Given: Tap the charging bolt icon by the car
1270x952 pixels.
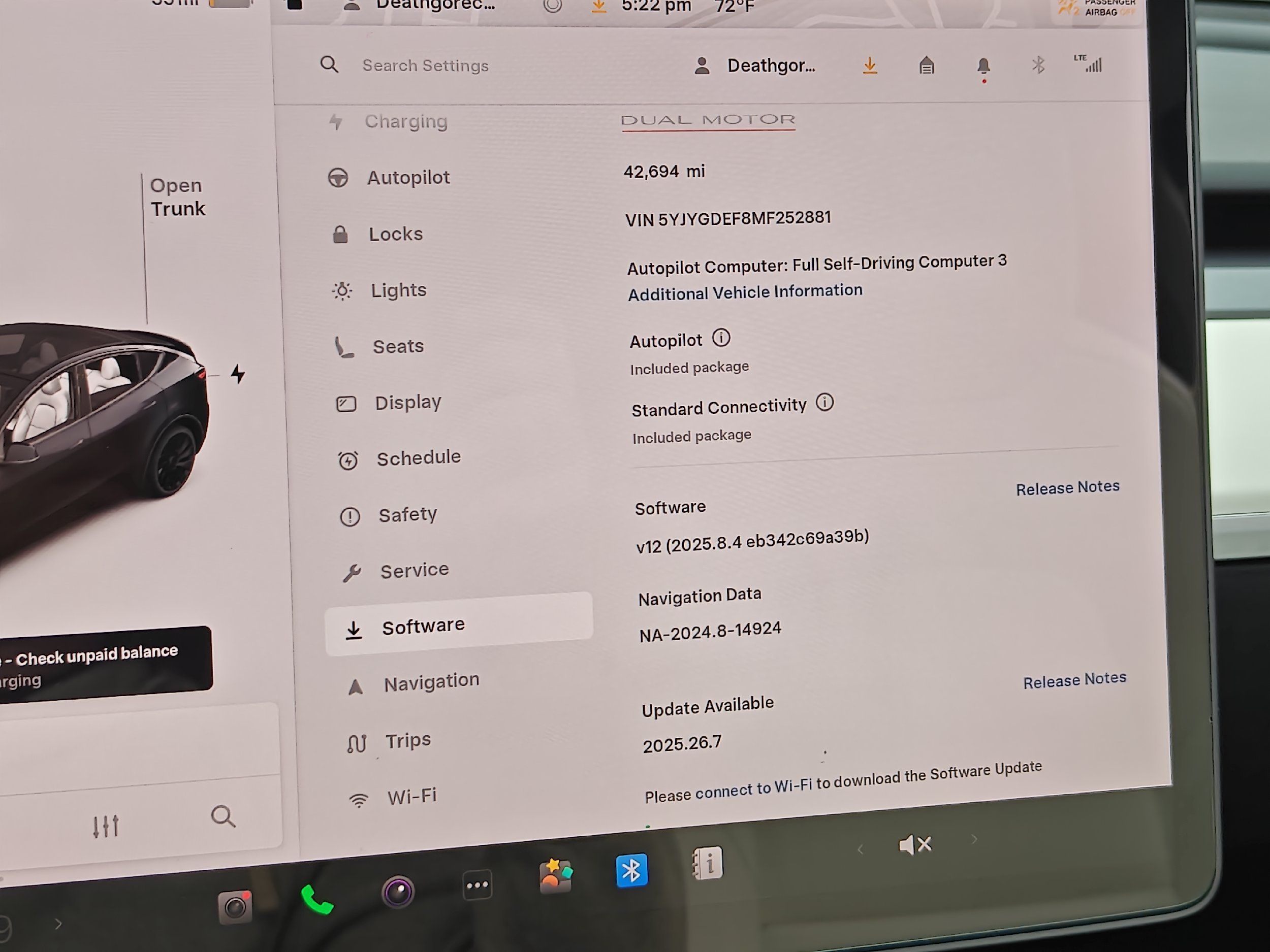Looking at the screenshot, I should tap(238, 374).
